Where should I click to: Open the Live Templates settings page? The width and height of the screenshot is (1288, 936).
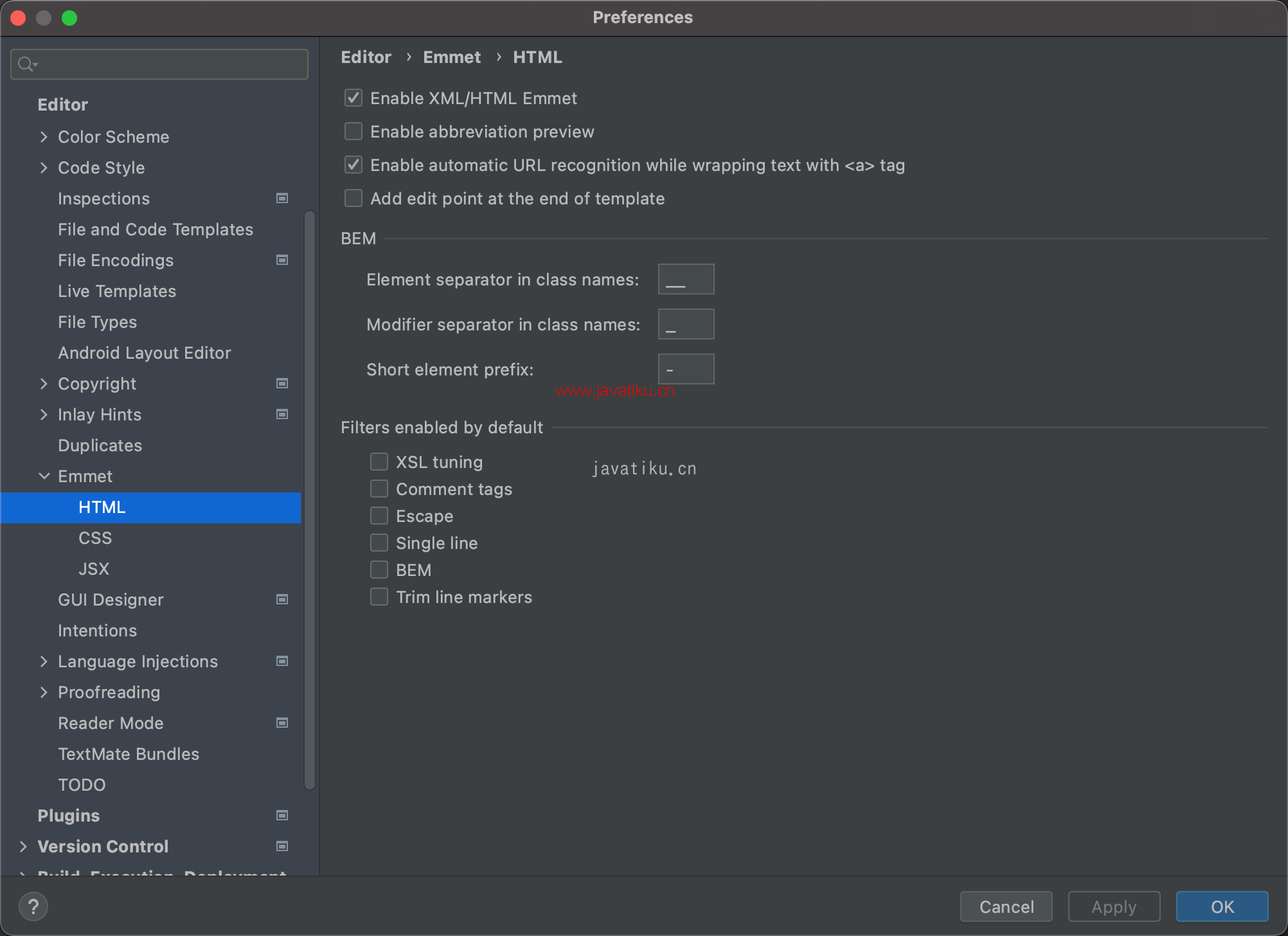pyautogui.click(x=117, y=291)
